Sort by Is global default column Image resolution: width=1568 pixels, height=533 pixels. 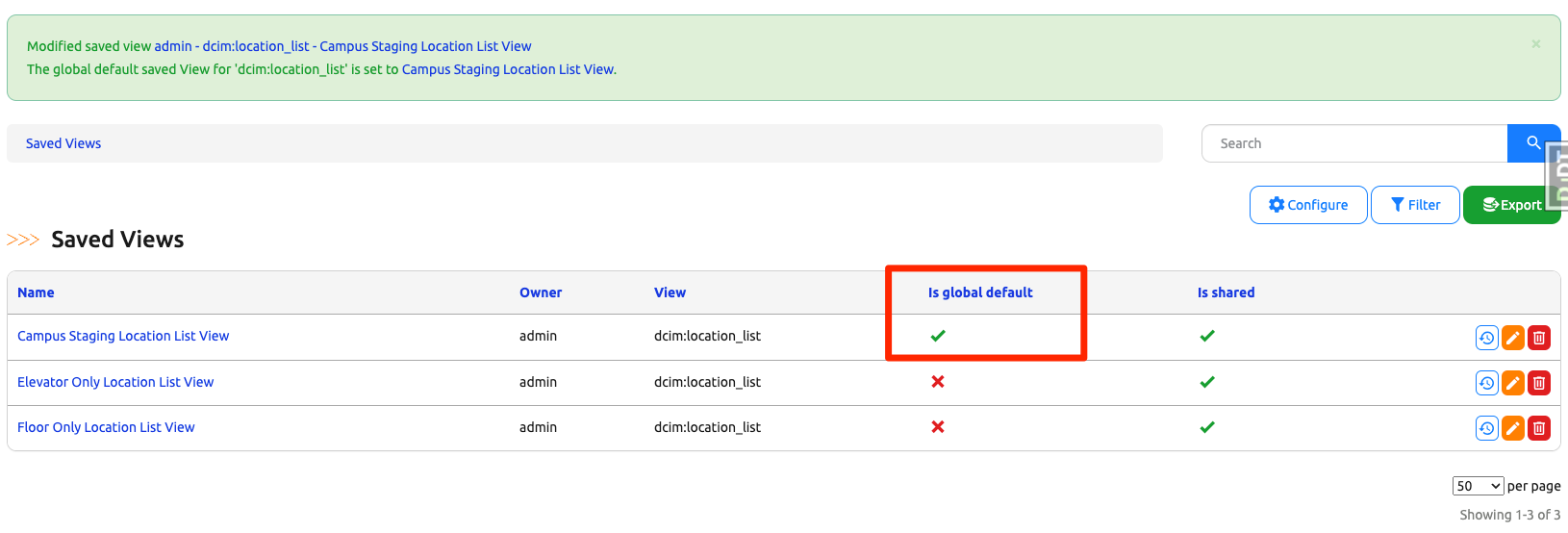click(x=979, y=292)
